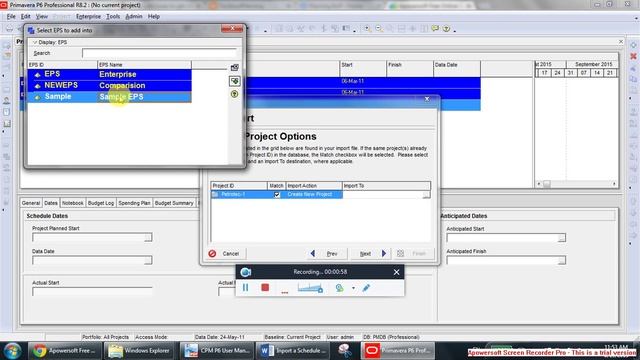The image size is (640, 360).
Task: Open the Data Date field picker
Action: [148, 260]
